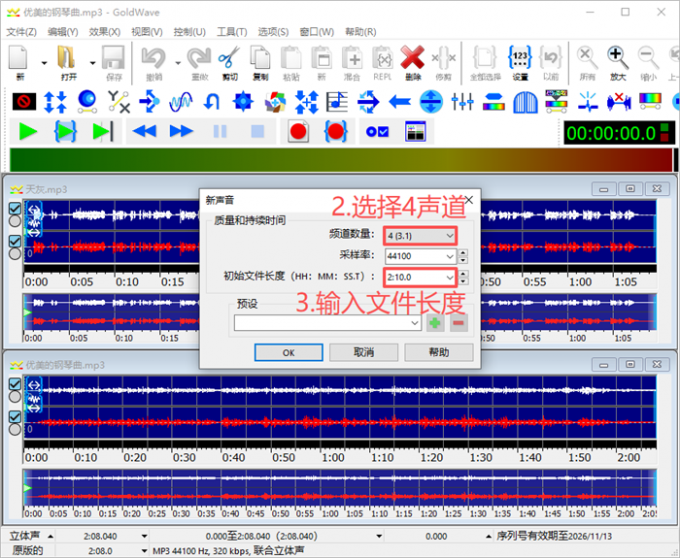Click the Open (打开) folder icon
The height and width of the screenshot is (558, 680).
66,58
